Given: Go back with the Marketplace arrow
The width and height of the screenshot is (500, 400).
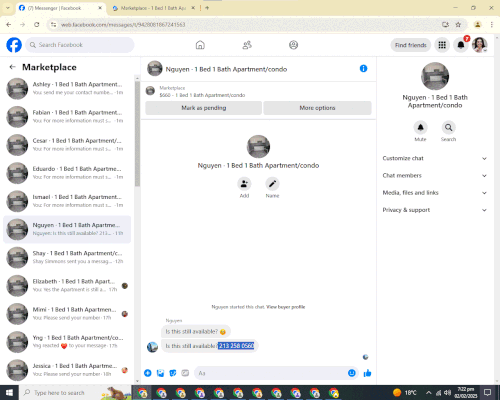Looking at the screenshot, I should [x=13, y=67].
